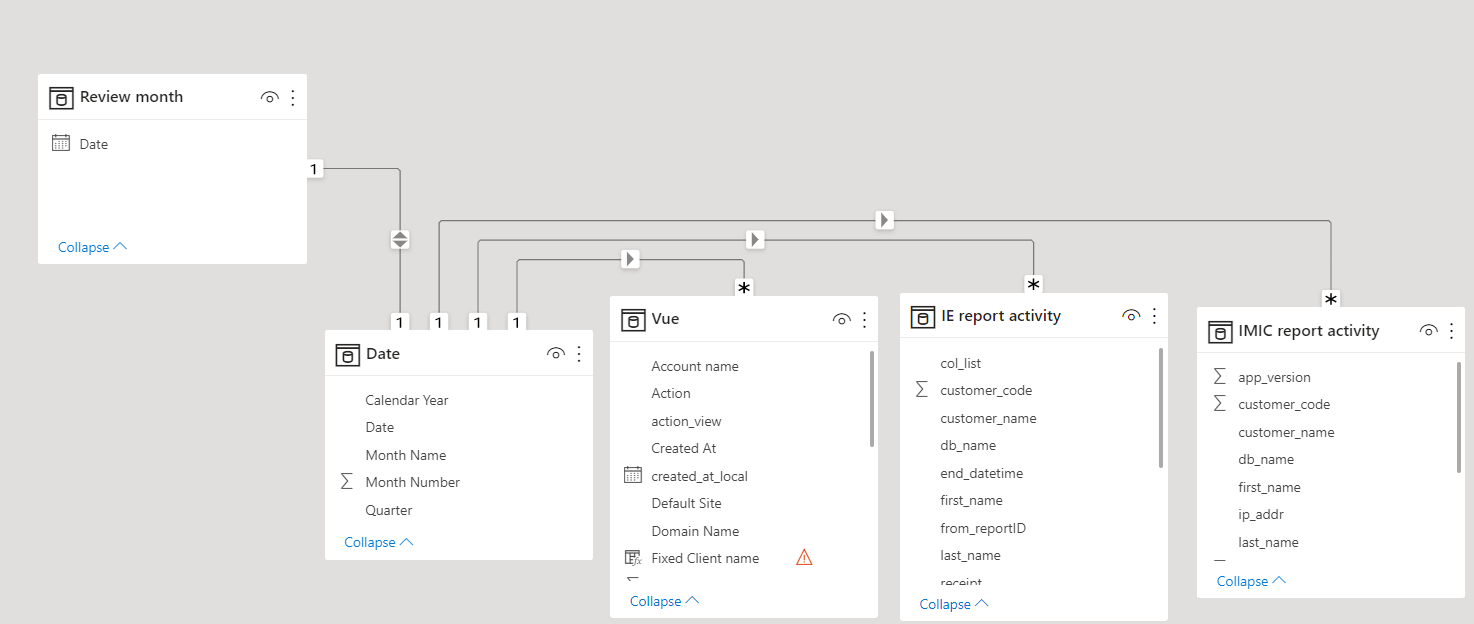Click the sigma icon beside app_version
This screenshot has width=1474, height=624.
tap(1219, 377)
